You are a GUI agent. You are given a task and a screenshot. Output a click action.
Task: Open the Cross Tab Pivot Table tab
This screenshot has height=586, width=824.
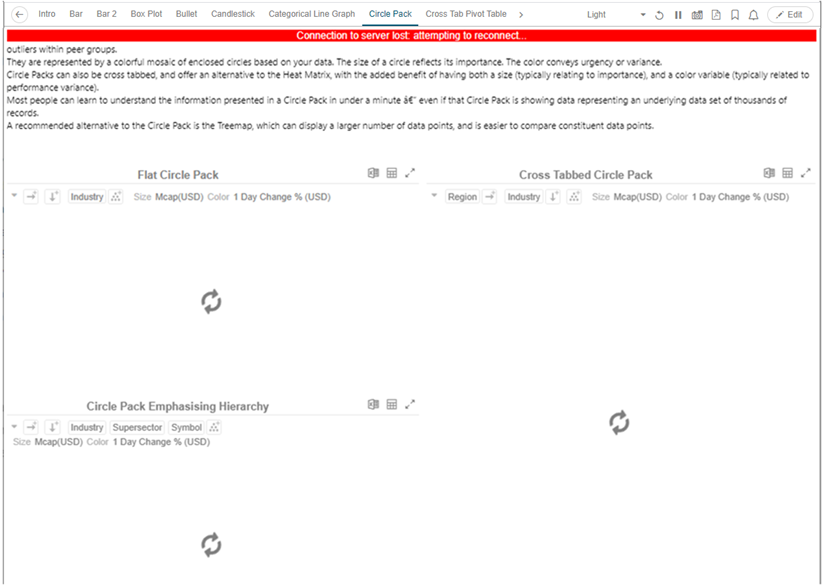tap(466, 14)
